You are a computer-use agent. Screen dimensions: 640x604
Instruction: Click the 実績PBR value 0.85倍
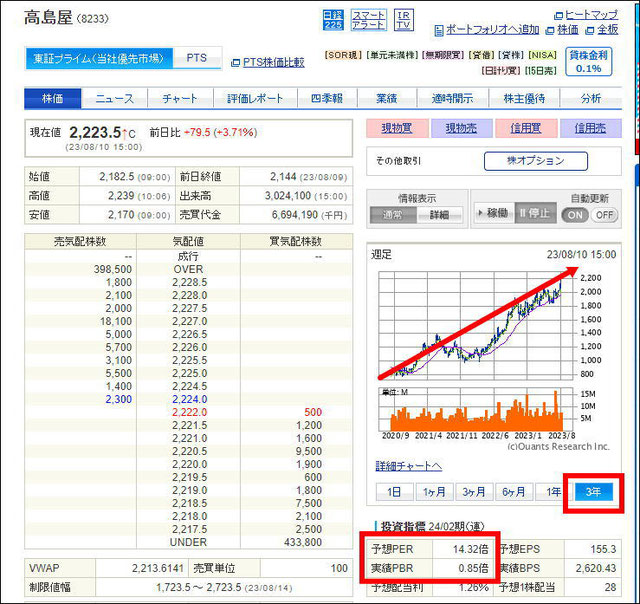[x=473, y=568]
